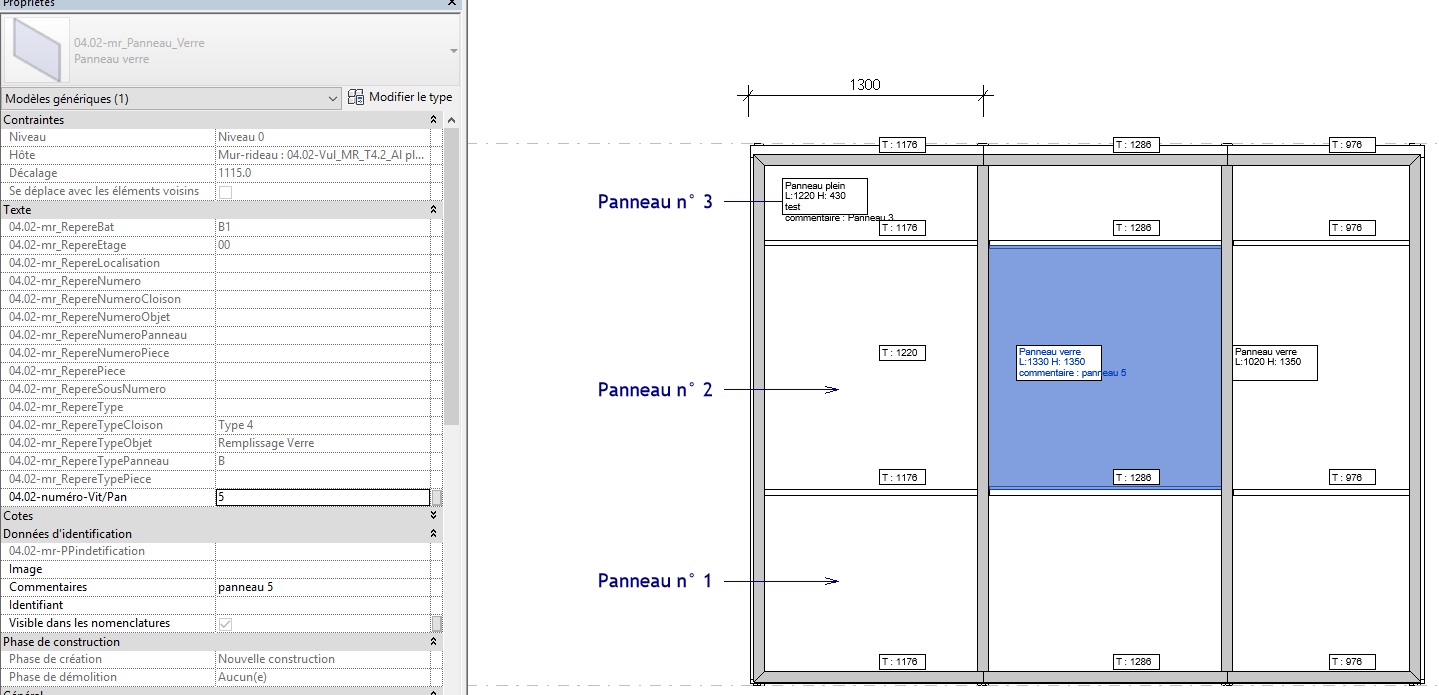1439x695 pixels.
Task: Select the 1300 dimension text
Action: 865,85
